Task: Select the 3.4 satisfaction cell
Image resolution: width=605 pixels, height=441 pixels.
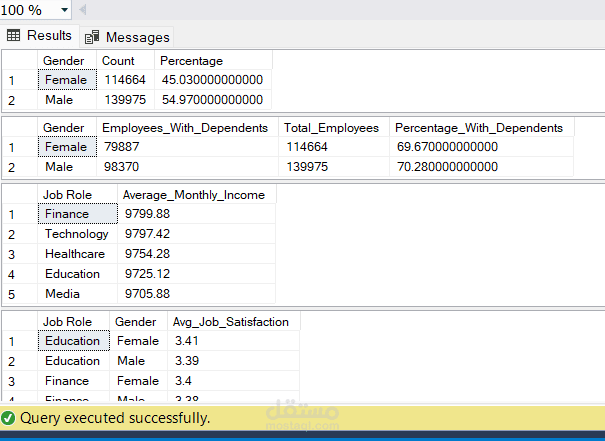Action: 234,381
